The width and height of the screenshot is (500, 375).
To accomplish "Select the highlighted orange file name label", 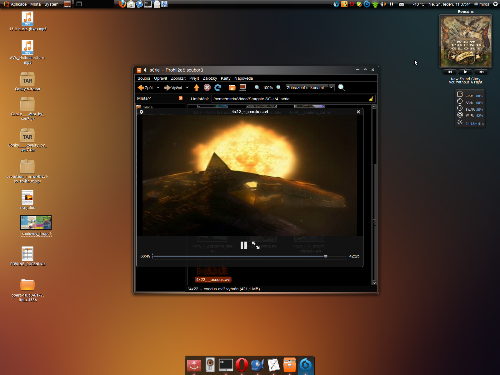I will 213,280.
